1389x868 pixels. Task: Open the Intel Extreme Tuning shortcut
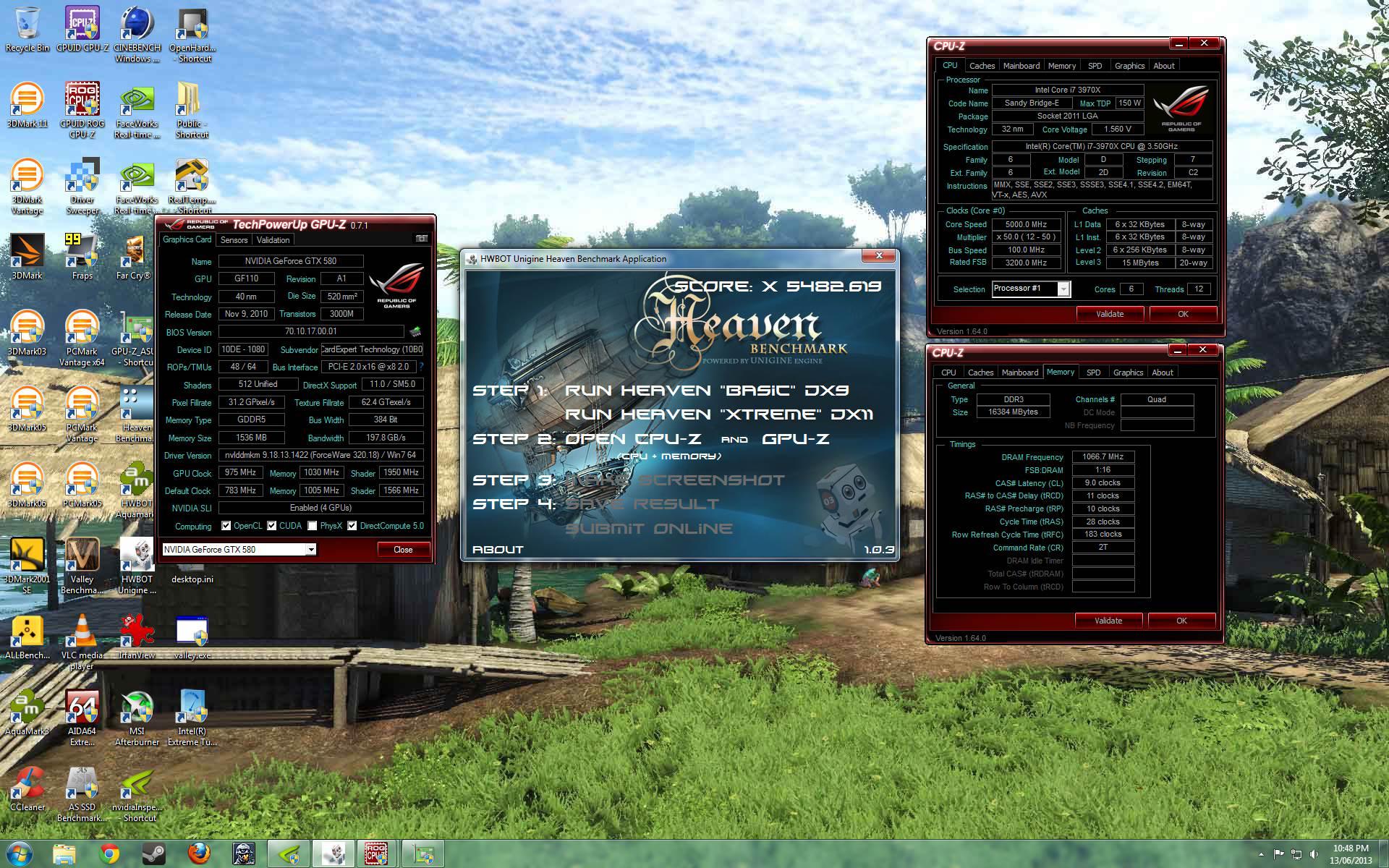point(192,718)
